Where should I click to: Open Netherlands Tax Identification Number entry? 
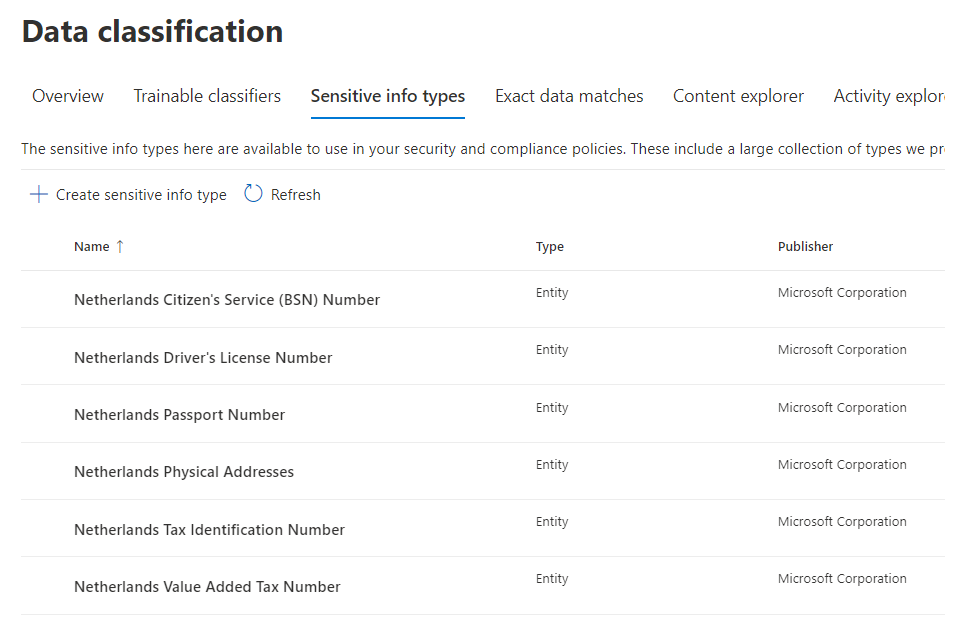tap(209, 530)
